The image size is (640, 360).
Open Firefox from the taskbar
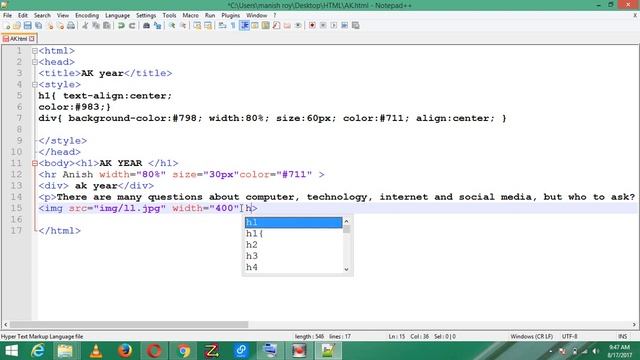(x=125, y=351)
